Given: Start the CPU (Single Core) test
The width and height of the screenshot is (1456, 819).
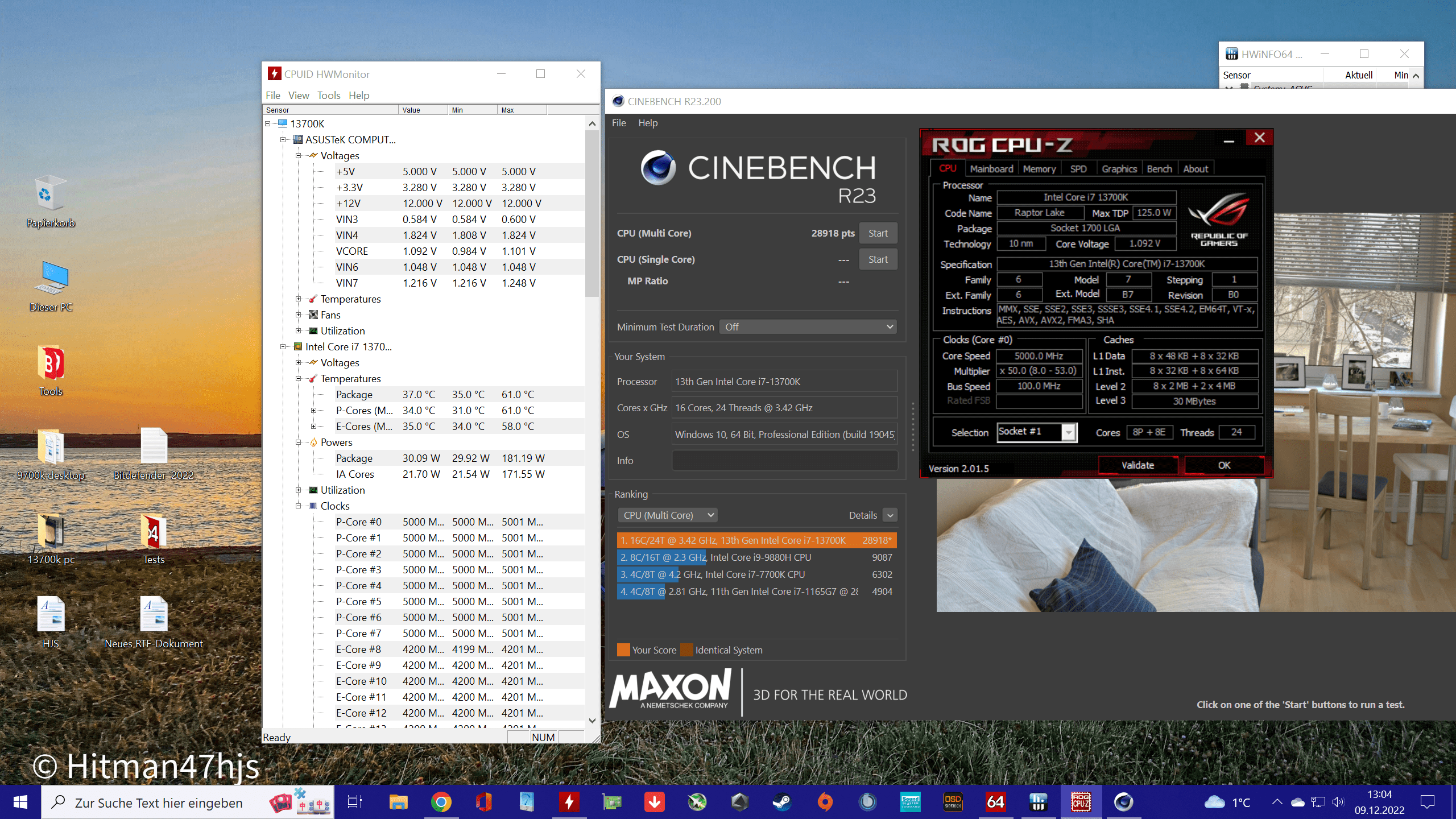Looking at the screenshot, I should 878,259.
